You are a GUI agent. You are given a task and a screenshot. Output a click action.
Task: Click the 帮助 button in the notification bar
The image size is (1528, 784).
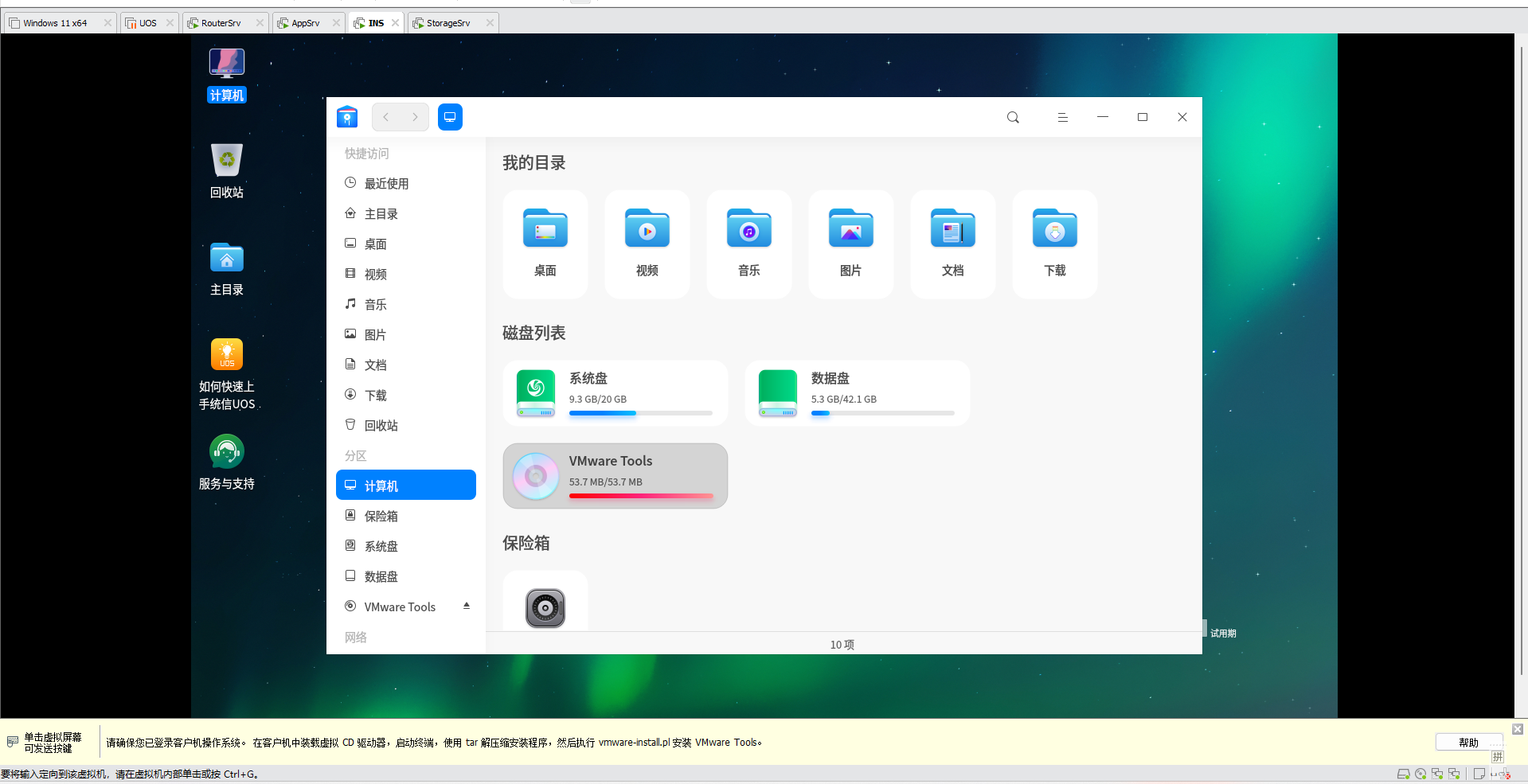(x=1467, y=742)
